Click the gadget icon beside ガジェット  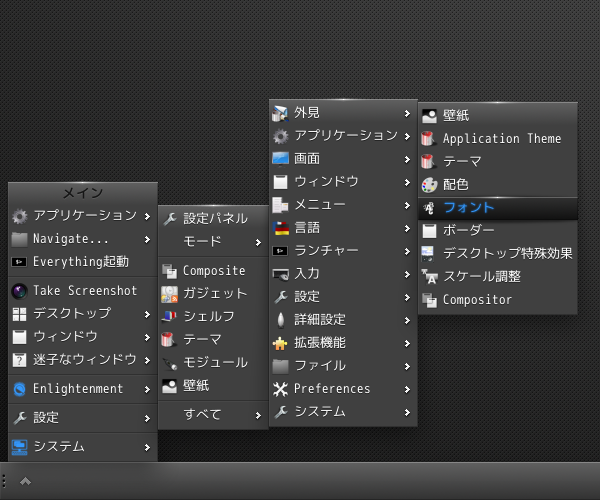point(169,294)
